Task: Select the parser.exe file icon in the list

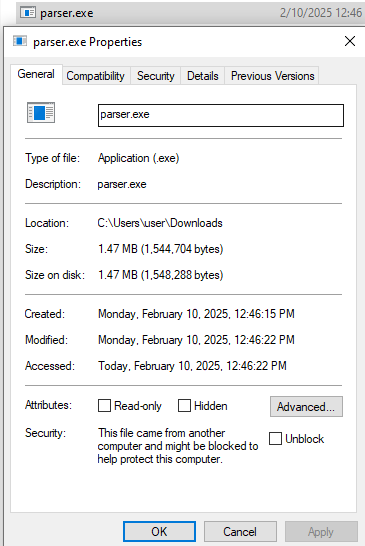Action: (28, 13)
